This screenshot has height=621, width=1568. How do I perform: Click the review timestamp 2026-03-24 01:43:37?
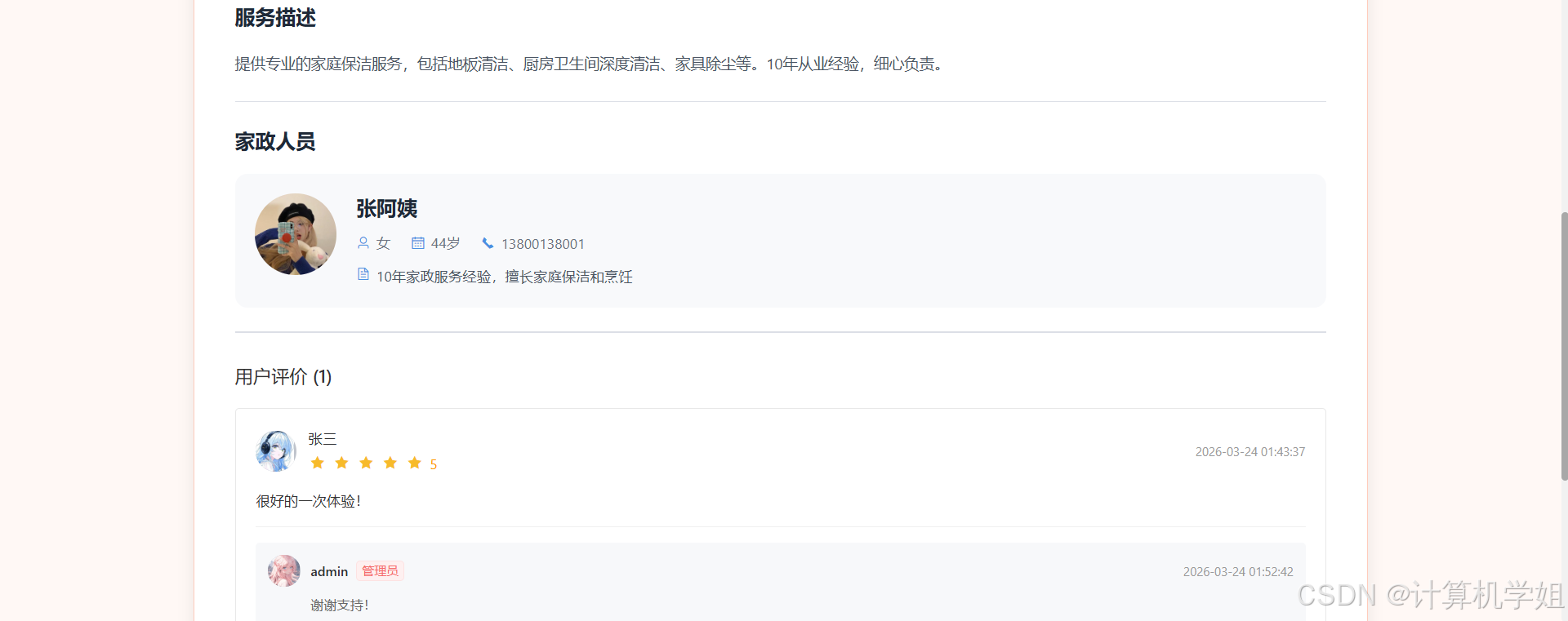(x=1250, y=452)
